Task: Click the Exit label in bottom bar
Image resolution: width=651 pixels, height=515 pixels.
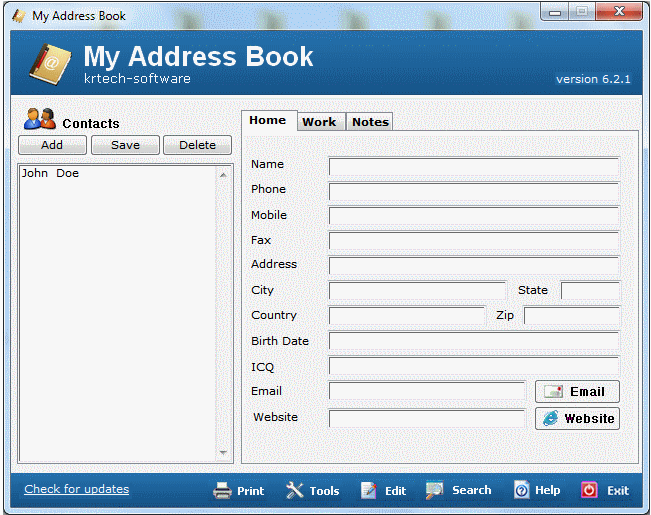Action: point(618,491)
